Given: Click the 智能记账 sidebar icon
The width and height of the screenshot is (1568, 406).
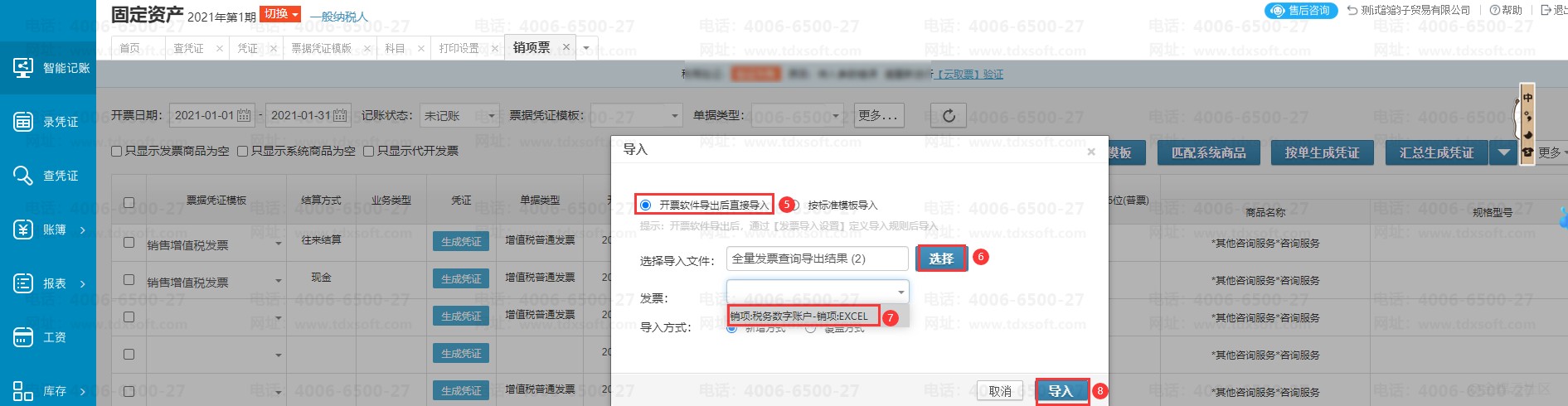Looking at the screenshot, I should [x=23, y=68].
